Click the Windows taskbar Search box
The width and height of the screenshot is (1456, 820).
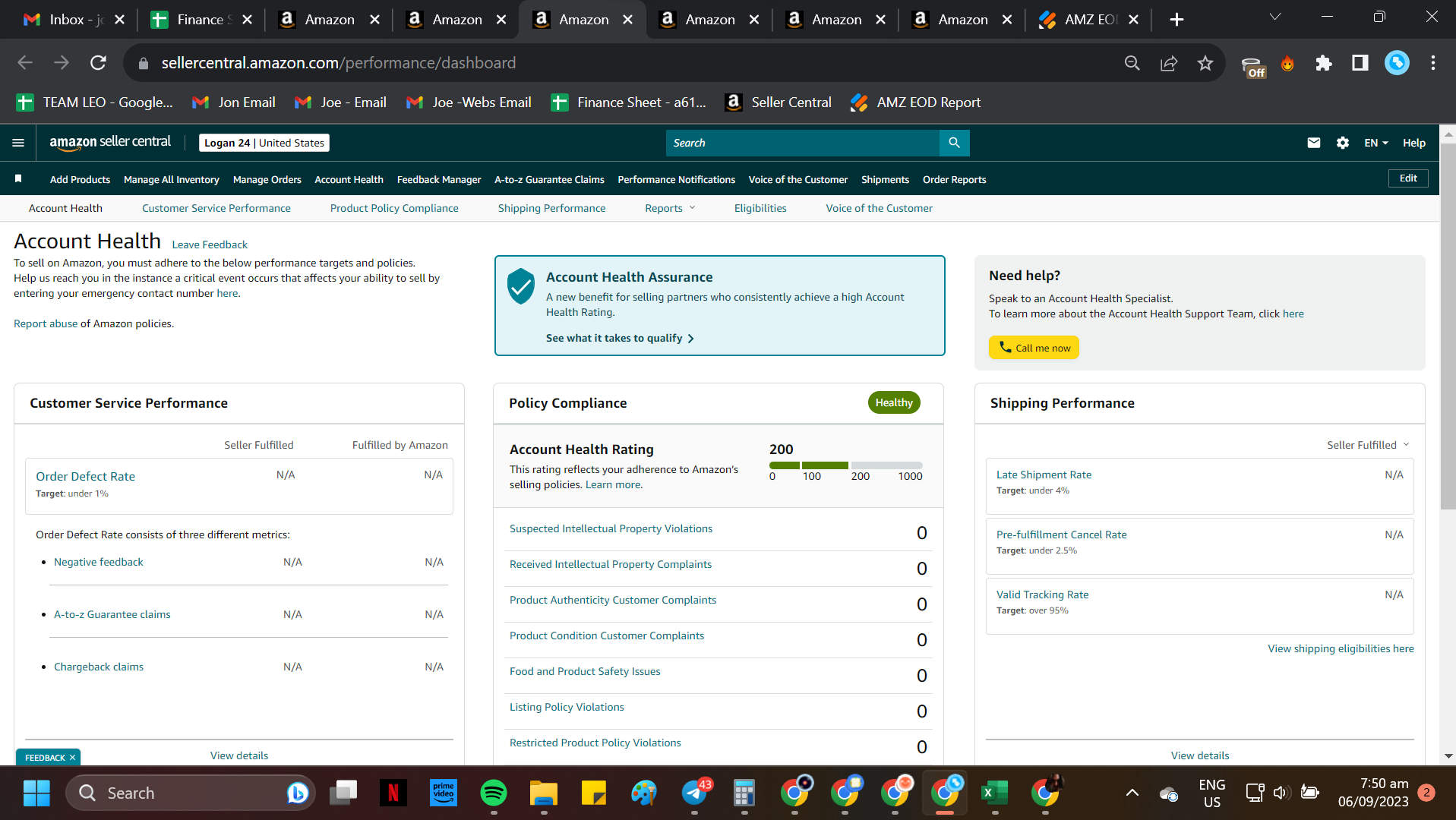tap(190, 793)
